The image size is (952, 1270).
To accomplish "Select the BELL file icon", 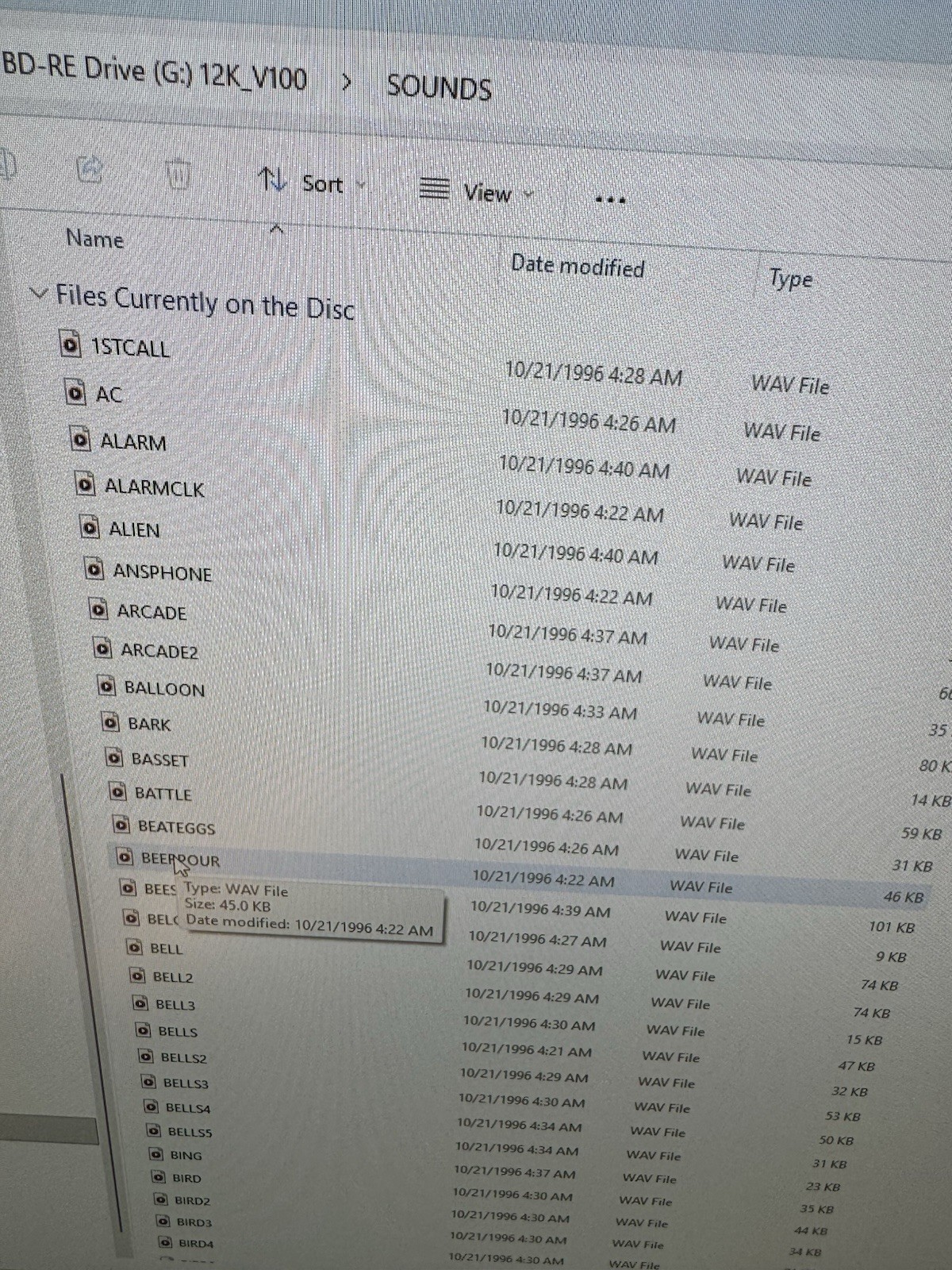I will pyautogui.click(x=136, y=948).
